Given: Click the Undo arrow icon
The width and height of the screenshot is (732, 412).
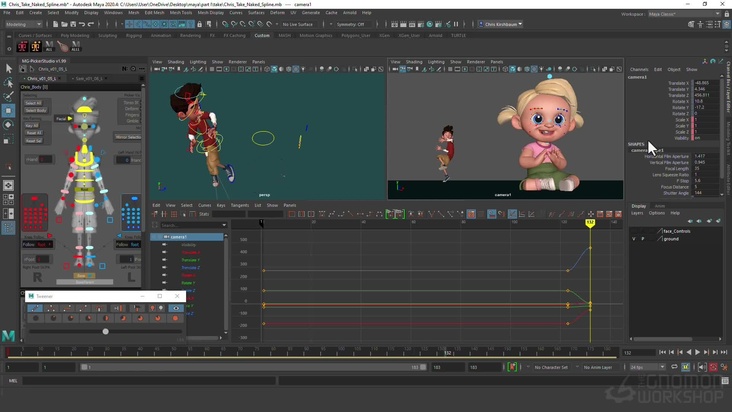Looking at the screenshot, I should click(82, 24).
